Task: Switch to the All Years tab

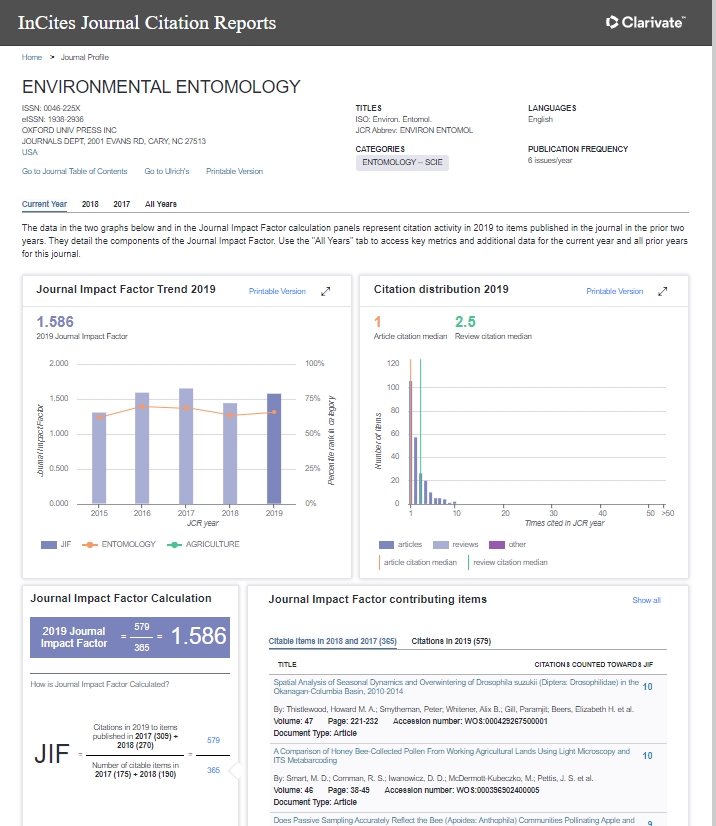Action: pyautogui.click(x=161, y=204)
